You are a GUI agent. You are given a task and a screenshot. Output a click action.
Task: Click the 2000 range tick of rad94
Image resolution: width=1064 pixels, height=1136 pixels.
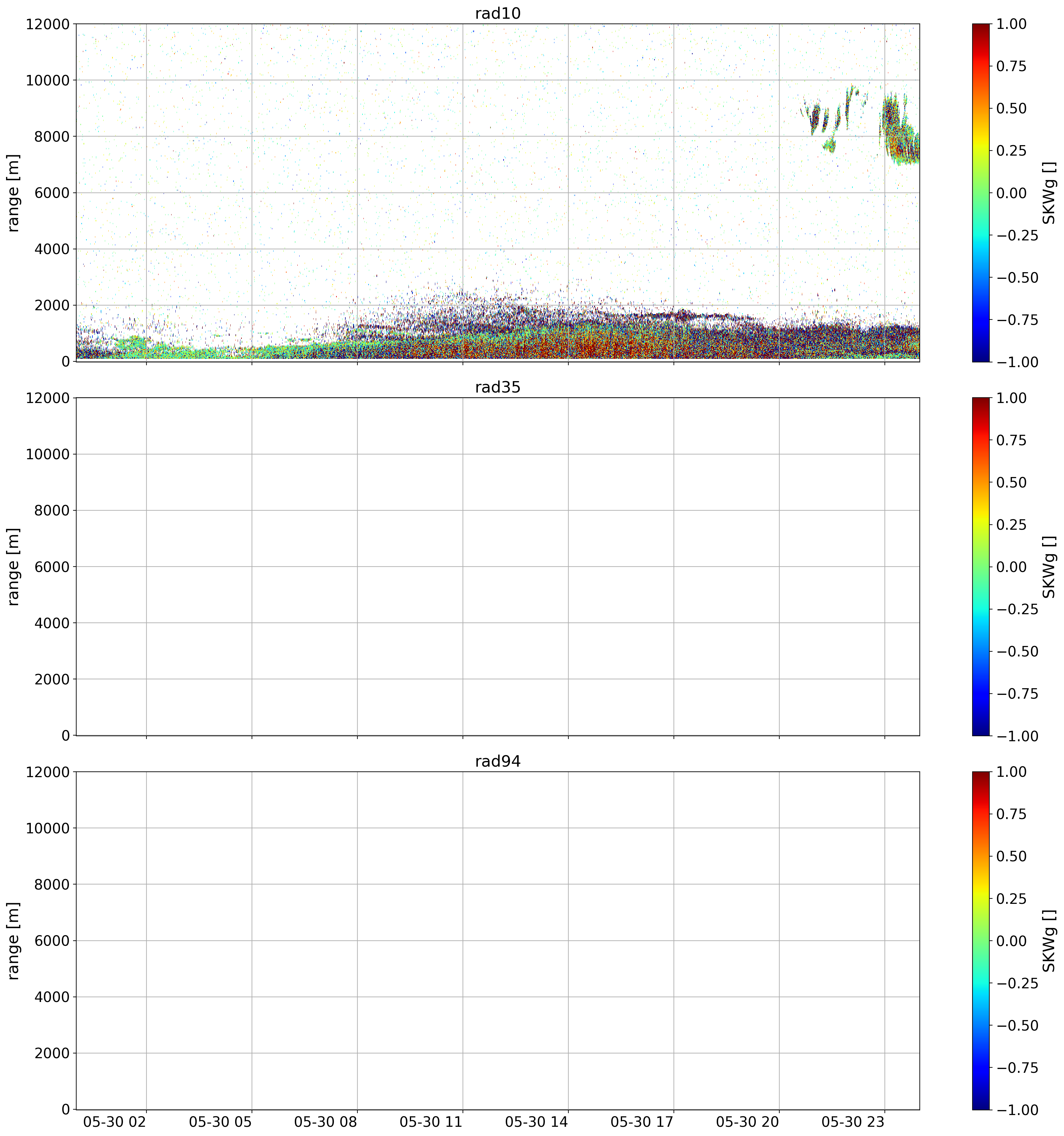52,1054
